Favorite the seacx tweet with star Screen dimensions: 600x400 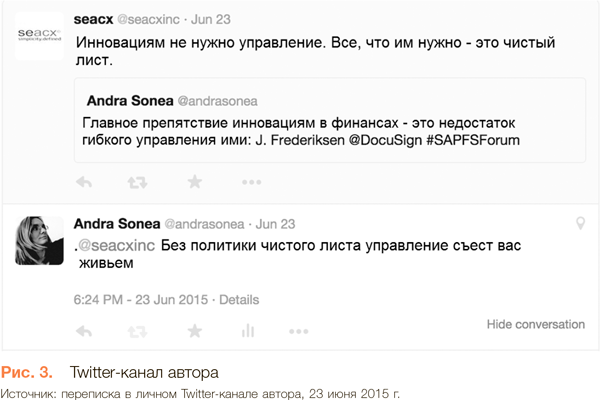[195, 183]
